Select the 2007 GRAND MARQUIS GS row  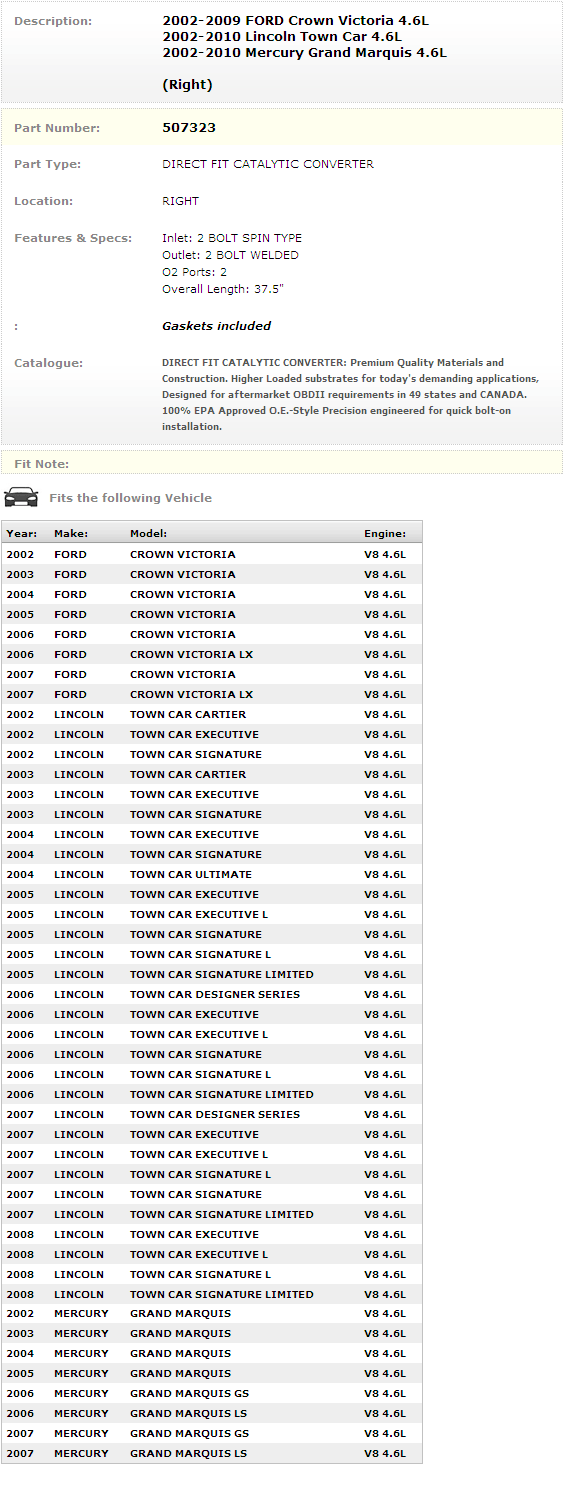(212, 1433)
